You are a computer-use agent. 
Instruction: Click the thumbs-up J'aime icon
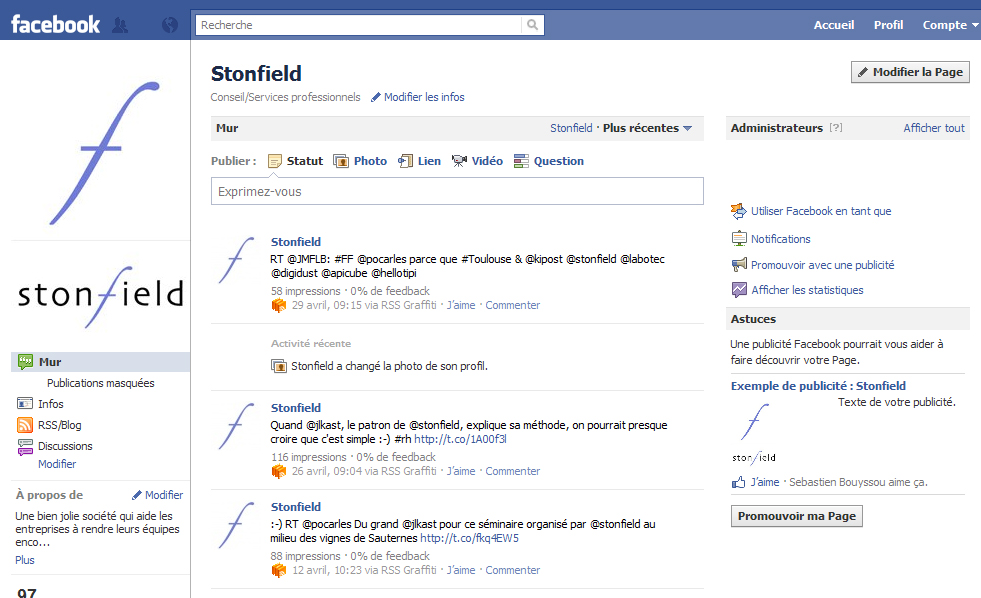pyautogui.click(x=738, y=482)
